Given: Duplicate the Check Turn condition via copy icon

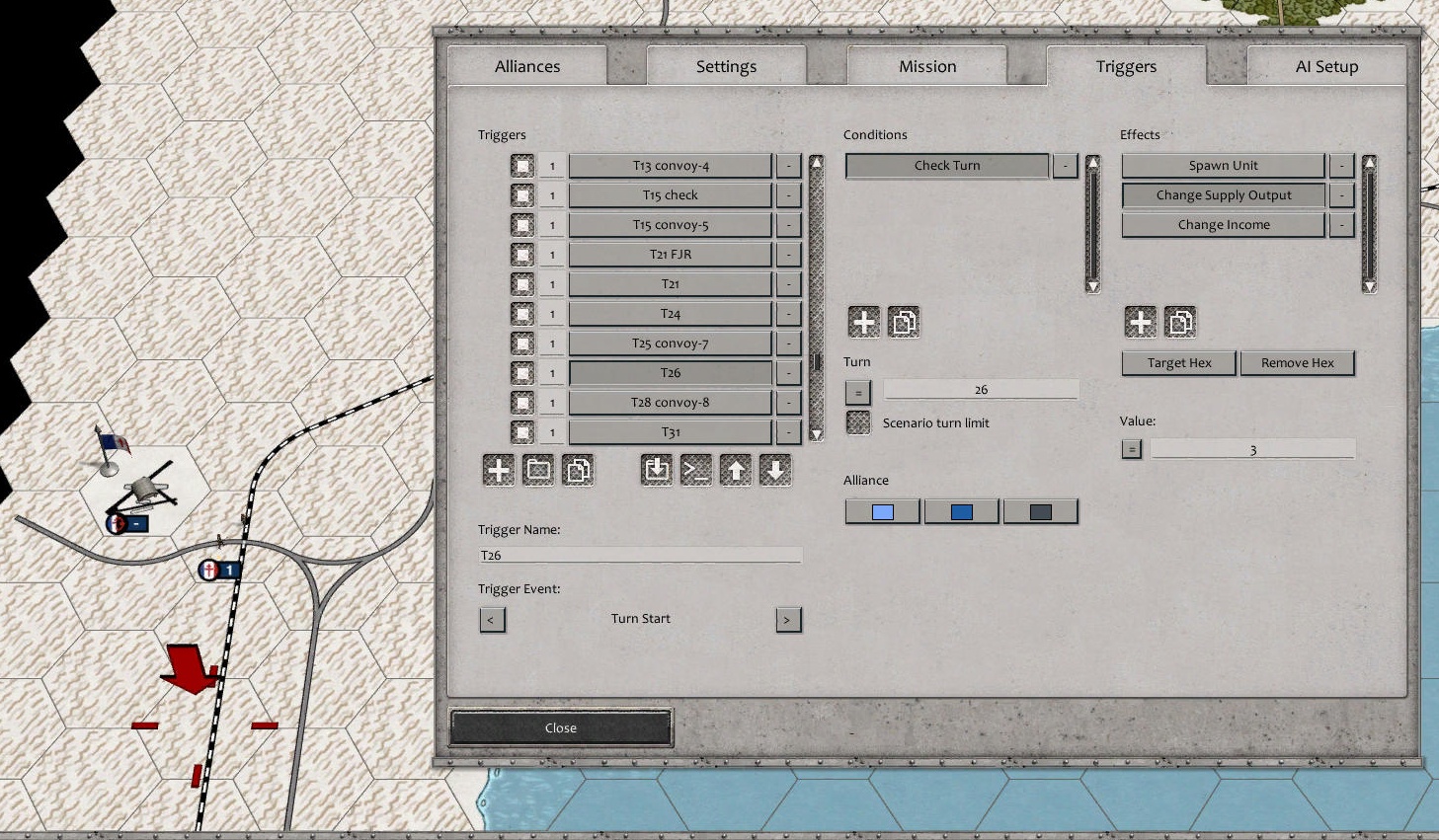Looking at the screenshot, I should point(904,322).
